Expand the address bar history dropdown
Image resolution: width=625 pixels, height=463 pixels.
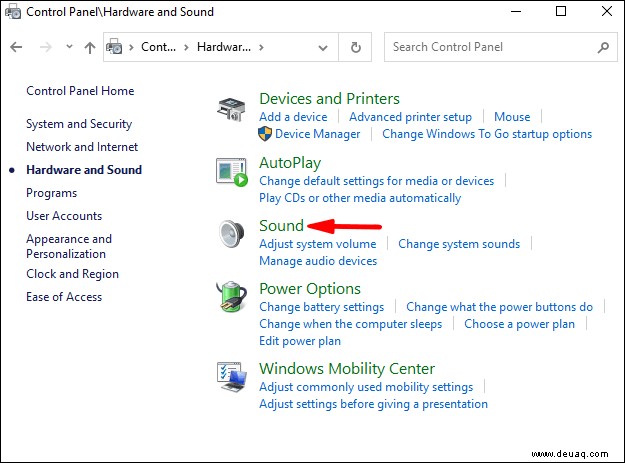pos(323,48)
